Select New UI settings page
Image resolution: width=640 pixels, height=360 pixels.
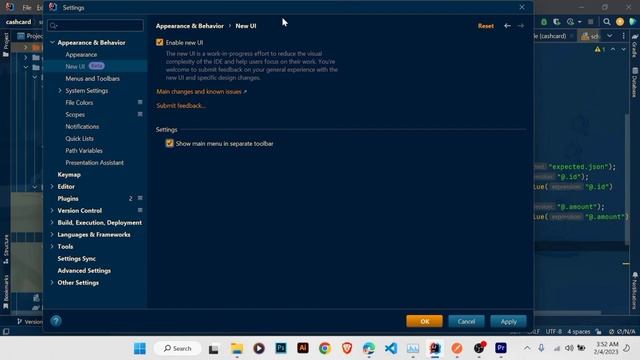(x=75, y=66)
